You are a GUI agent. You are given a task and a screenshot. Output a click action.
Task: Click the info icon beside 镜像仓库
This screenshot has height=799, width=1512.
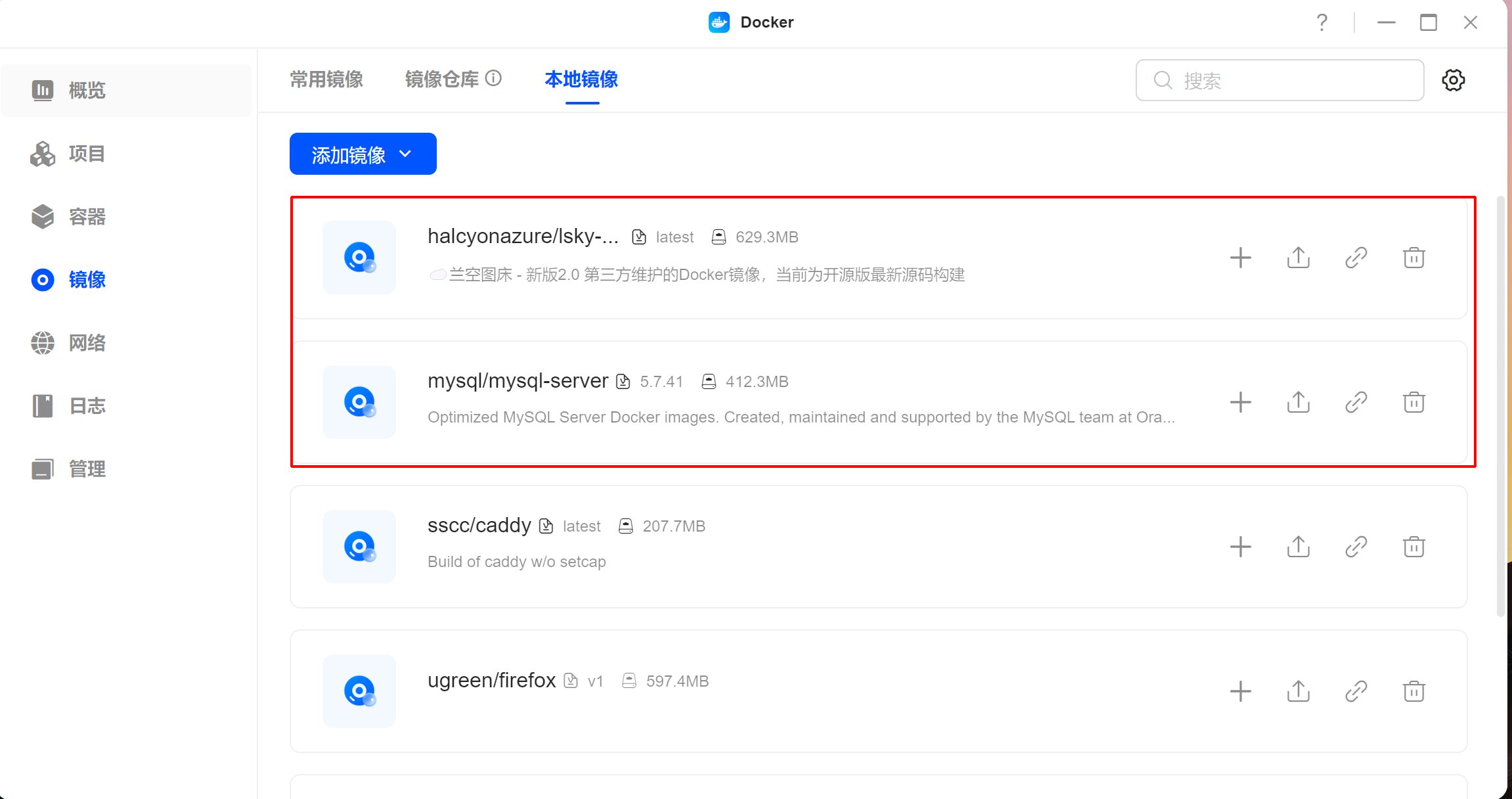(493, 79)
